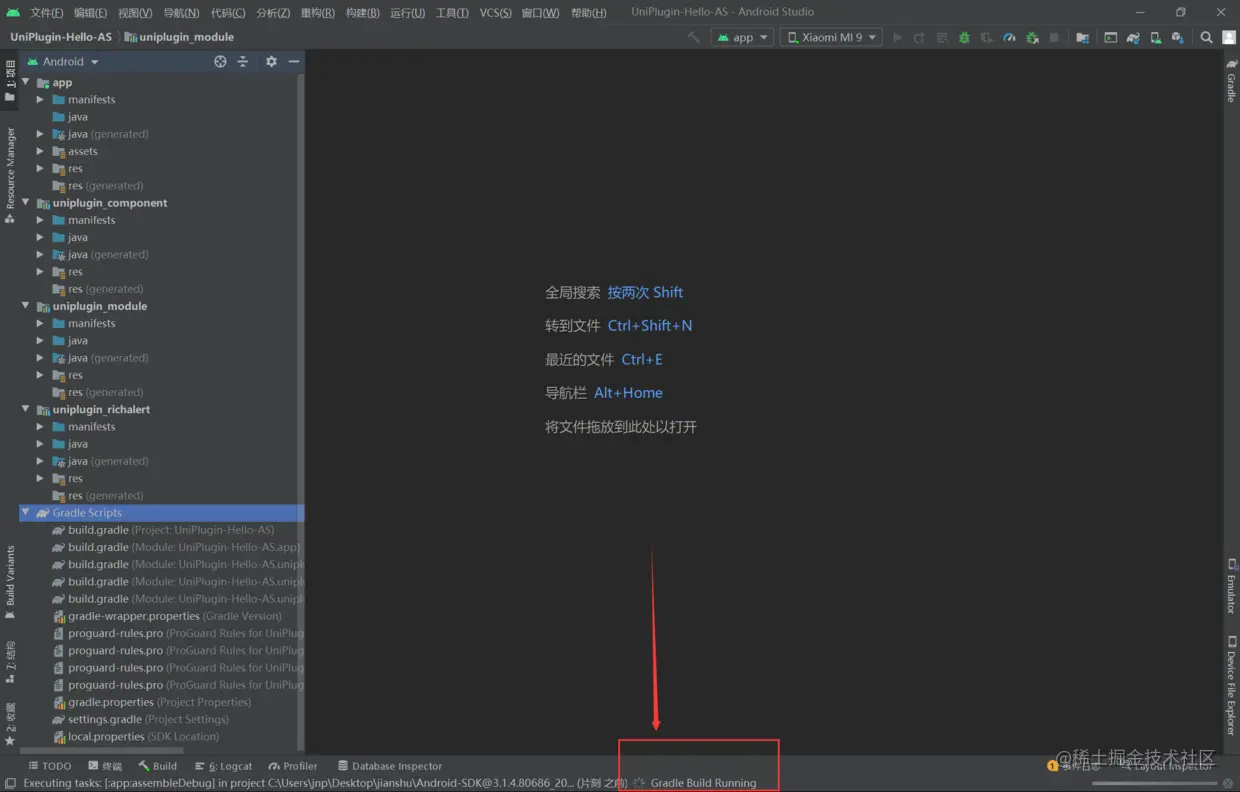
Task: Open the 视图(V) menu
Action: tap(135, 12)
